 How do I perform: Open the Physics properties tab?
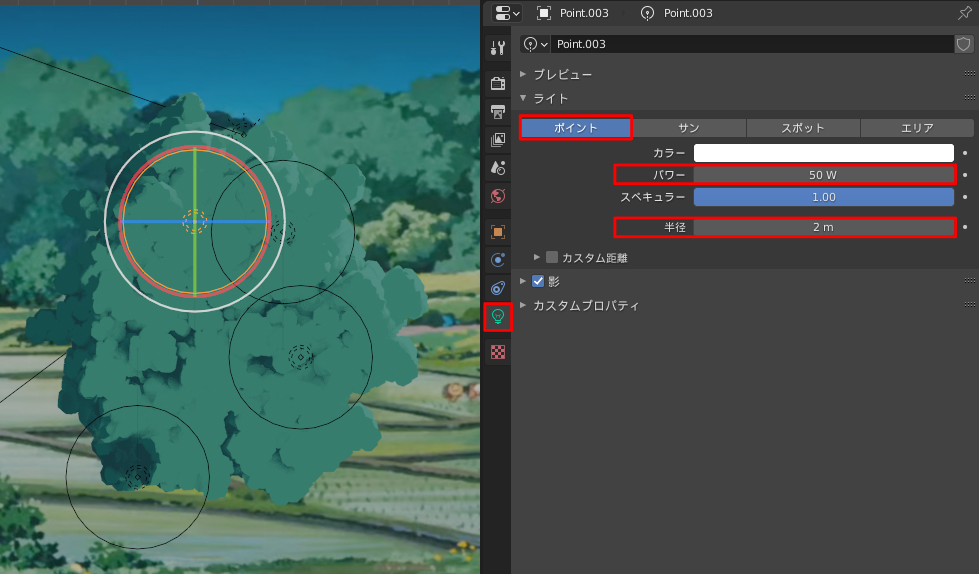click(498, 260)
